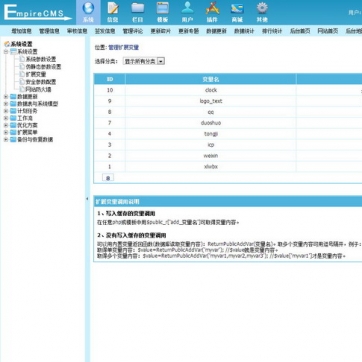Image resolution: width=362 pixels, height=362 pixels.
Task: Click the clock variable name cell
Action: (x=211, y=90)
